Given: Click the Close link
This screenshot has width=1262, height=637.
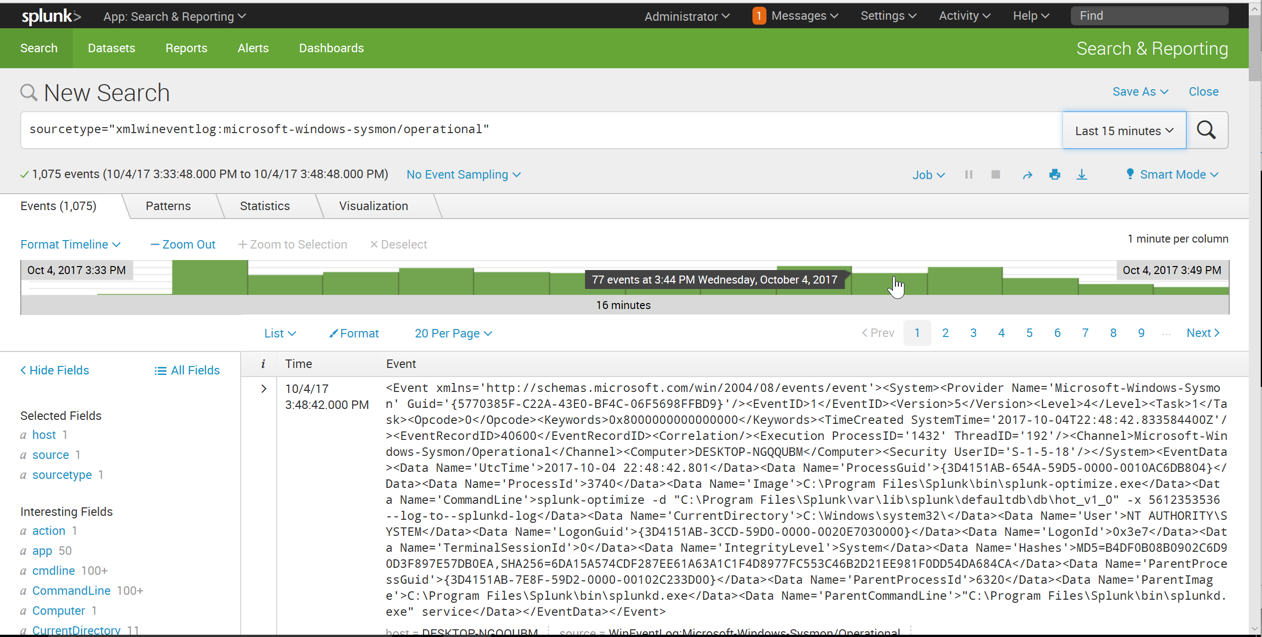Looking at the screenshot, I should tap(1203, 91).
